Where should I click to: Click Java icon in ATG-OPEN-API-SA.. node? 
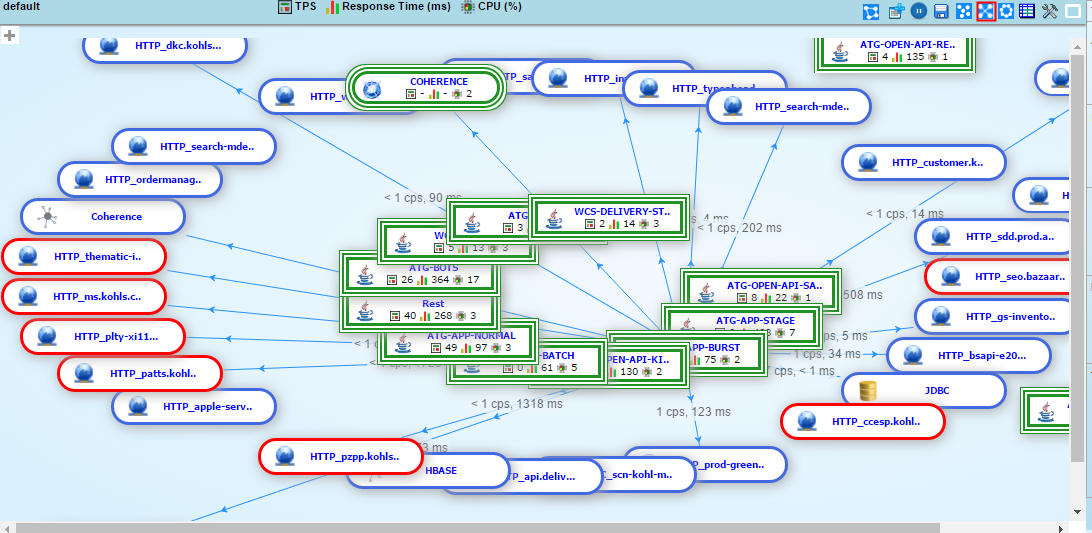tap(705, 292)
